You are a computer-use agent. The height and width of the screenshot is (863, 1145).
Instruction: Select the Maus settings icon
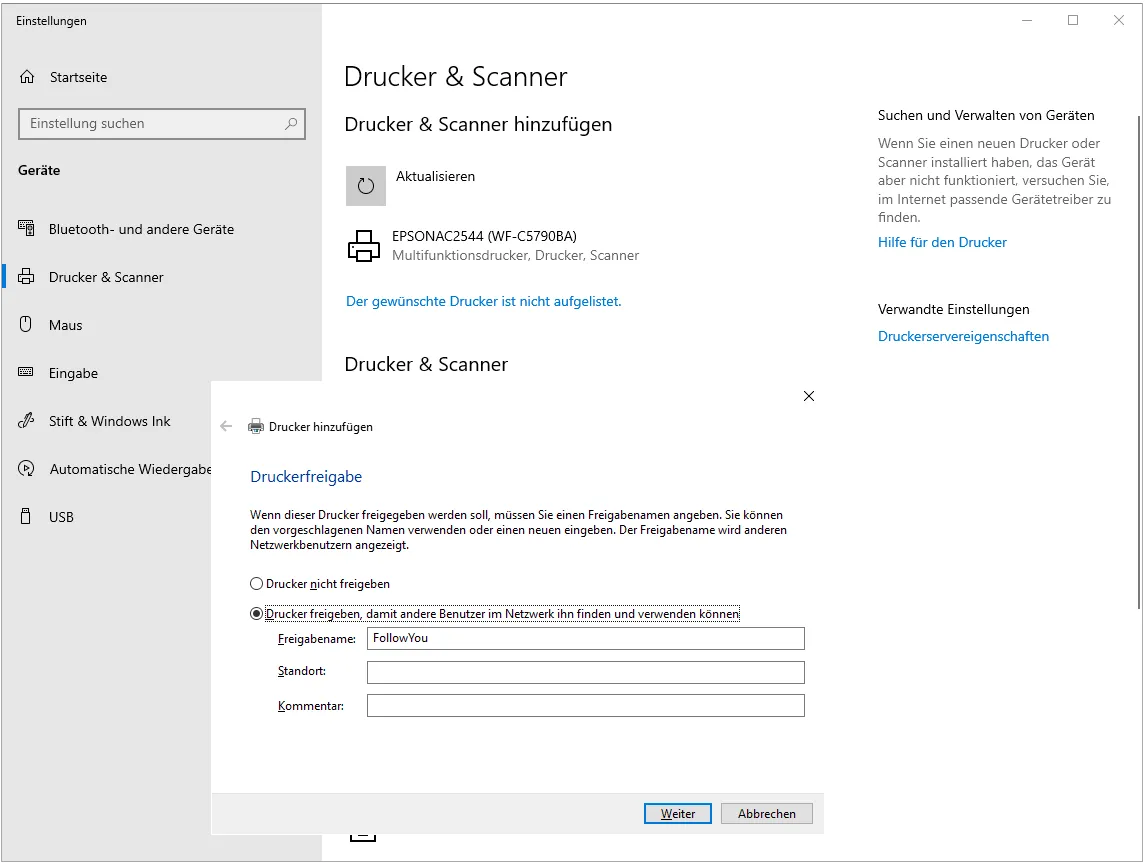27,325
